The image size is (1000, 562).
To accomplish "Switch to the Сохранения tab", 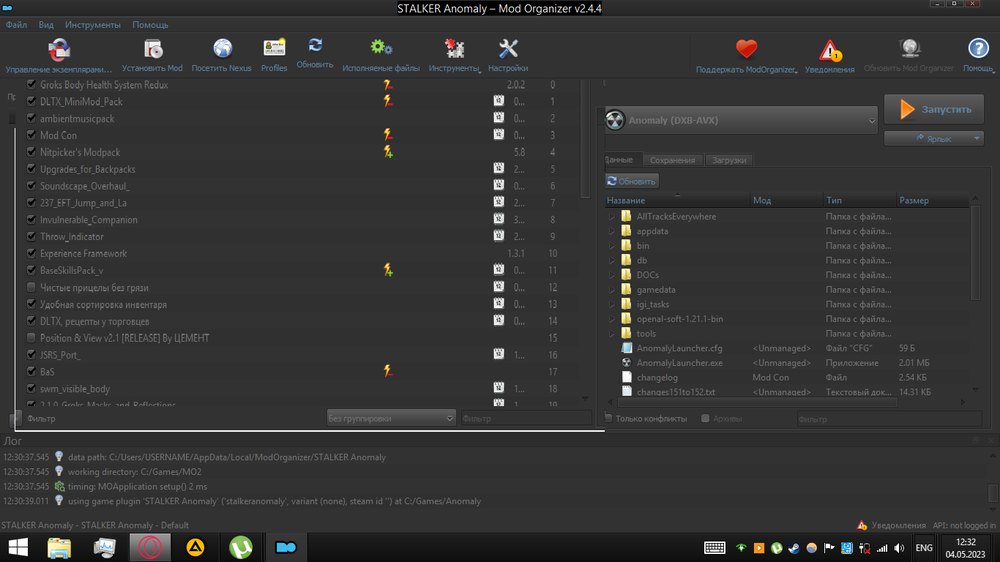I will pos(672,160).
